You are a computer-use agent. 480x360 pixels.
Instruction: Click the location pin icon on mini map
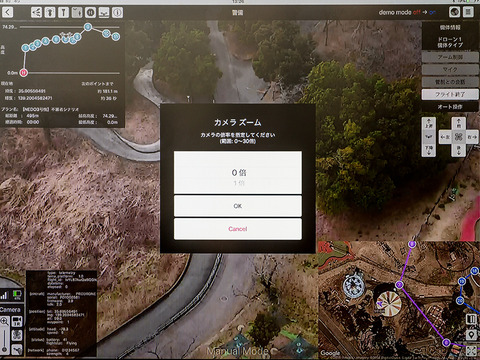tap(471, 335)
